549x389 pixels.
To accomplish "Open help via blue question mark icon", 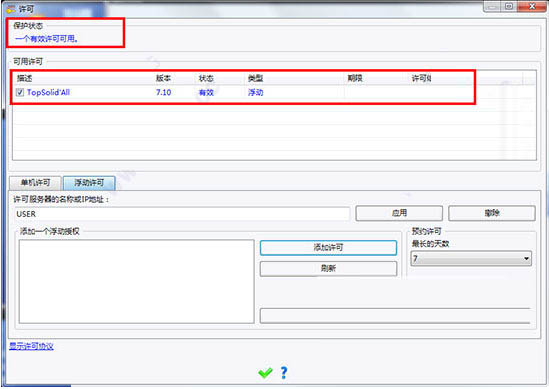I will (284, 373).
